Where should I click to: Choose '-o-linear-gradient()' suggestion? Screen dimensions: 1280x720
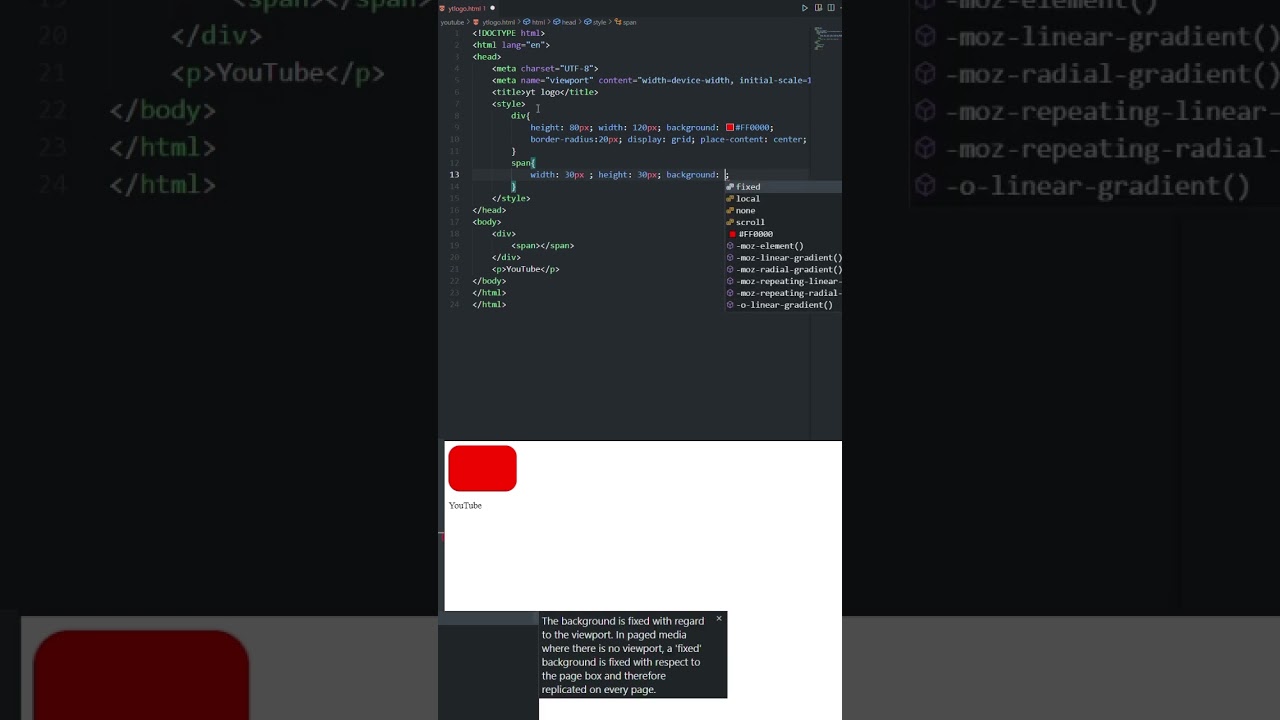tap(783, 305)
